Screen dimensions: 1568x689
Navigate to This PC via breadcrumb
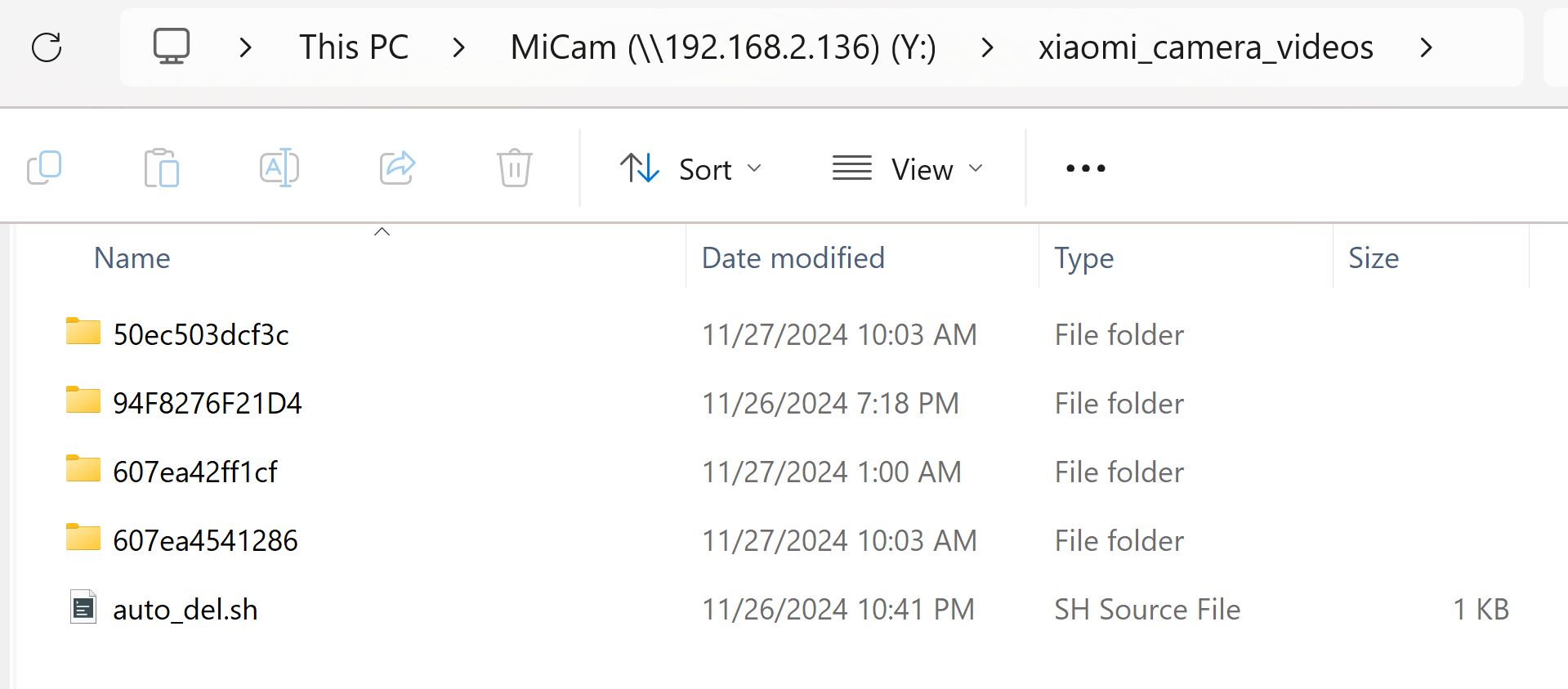(353, 47)
